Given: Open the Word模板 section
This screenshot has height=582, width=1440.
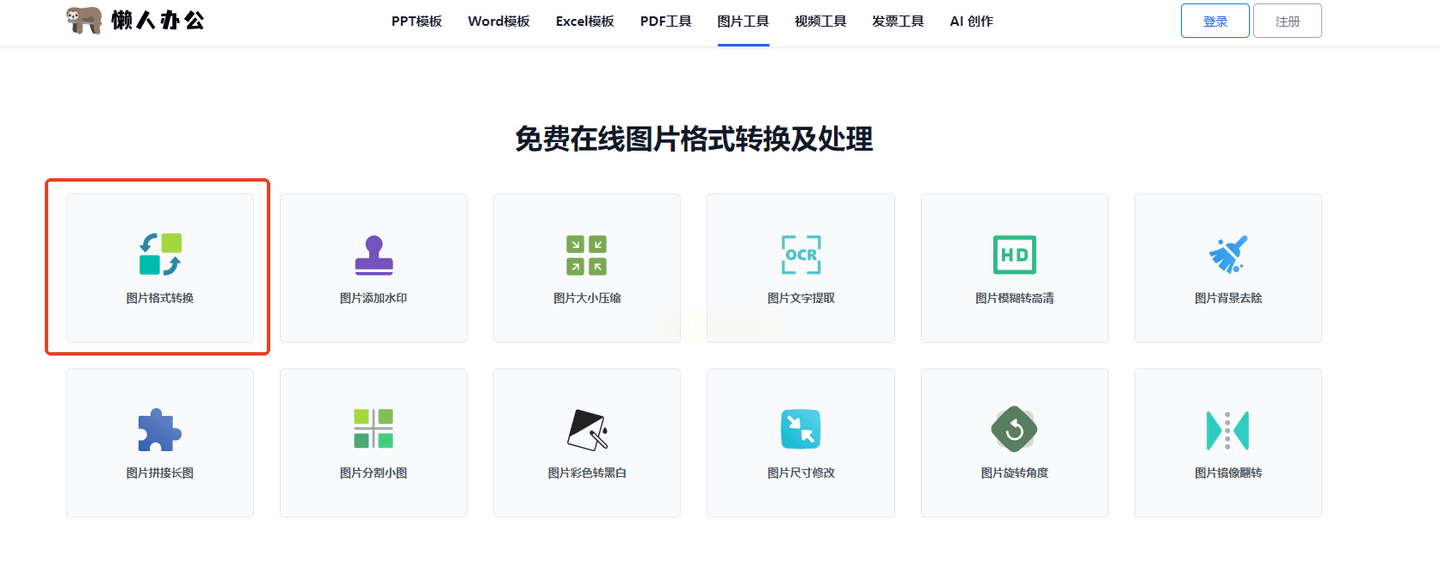Looking at the screenshot, I should (x=498, y=20).
